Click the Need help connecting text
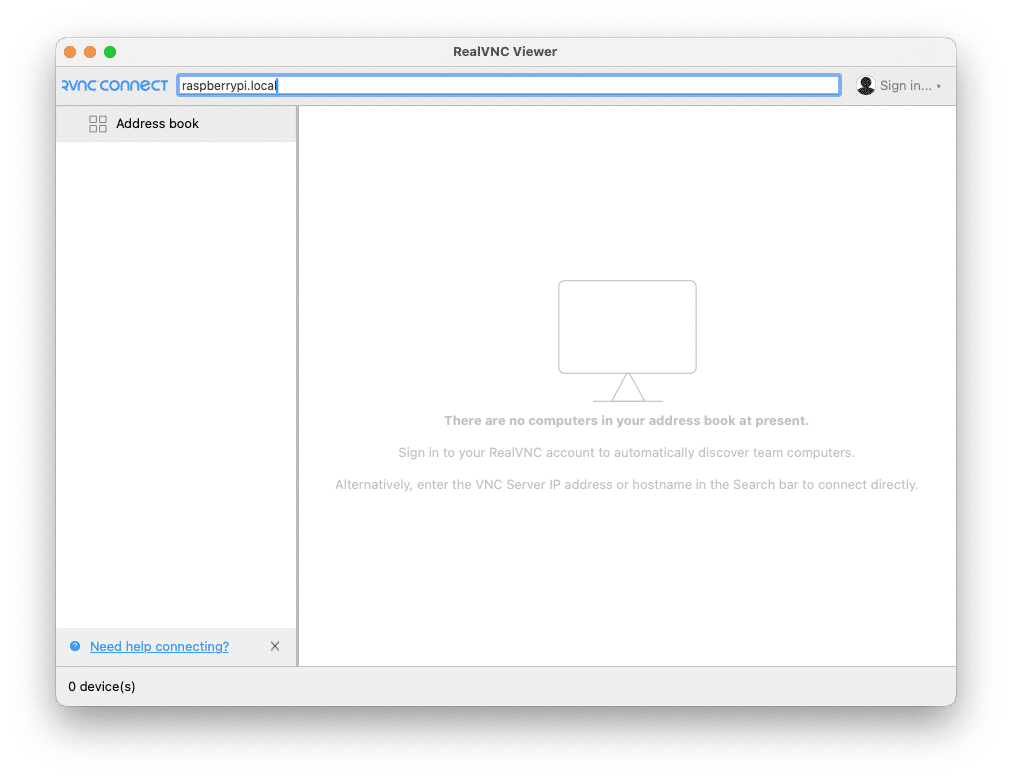This screenshot has height=780, width=1012. click(159, 646)
